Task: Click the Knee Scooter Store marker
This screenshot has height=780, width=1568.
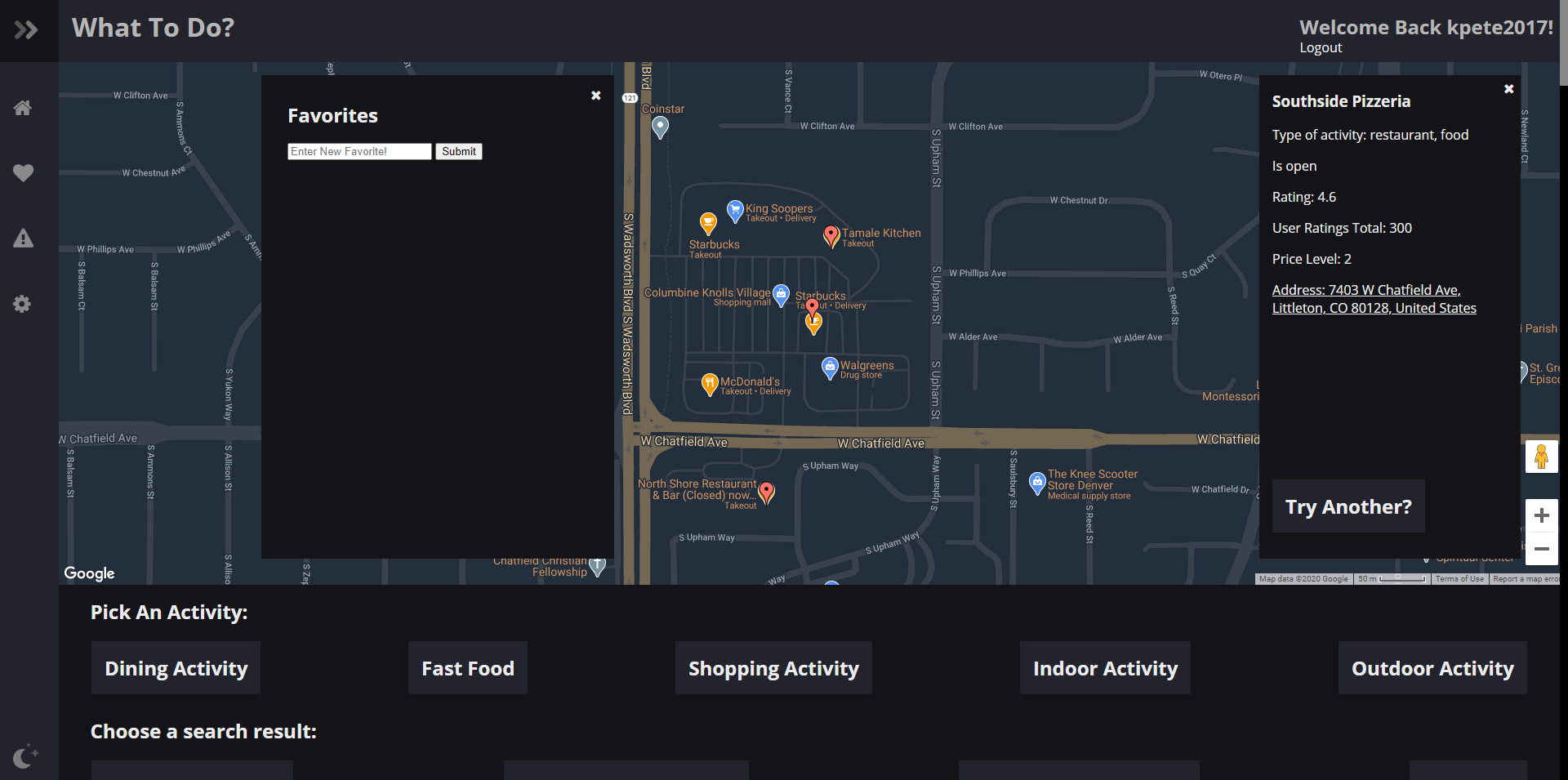Action: click(x=1037, y=483)
